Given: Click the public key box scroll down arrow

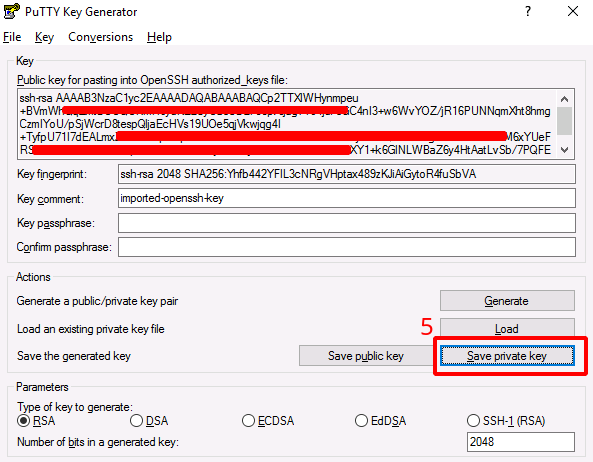Looking at the screenshot, I should 565,150.
